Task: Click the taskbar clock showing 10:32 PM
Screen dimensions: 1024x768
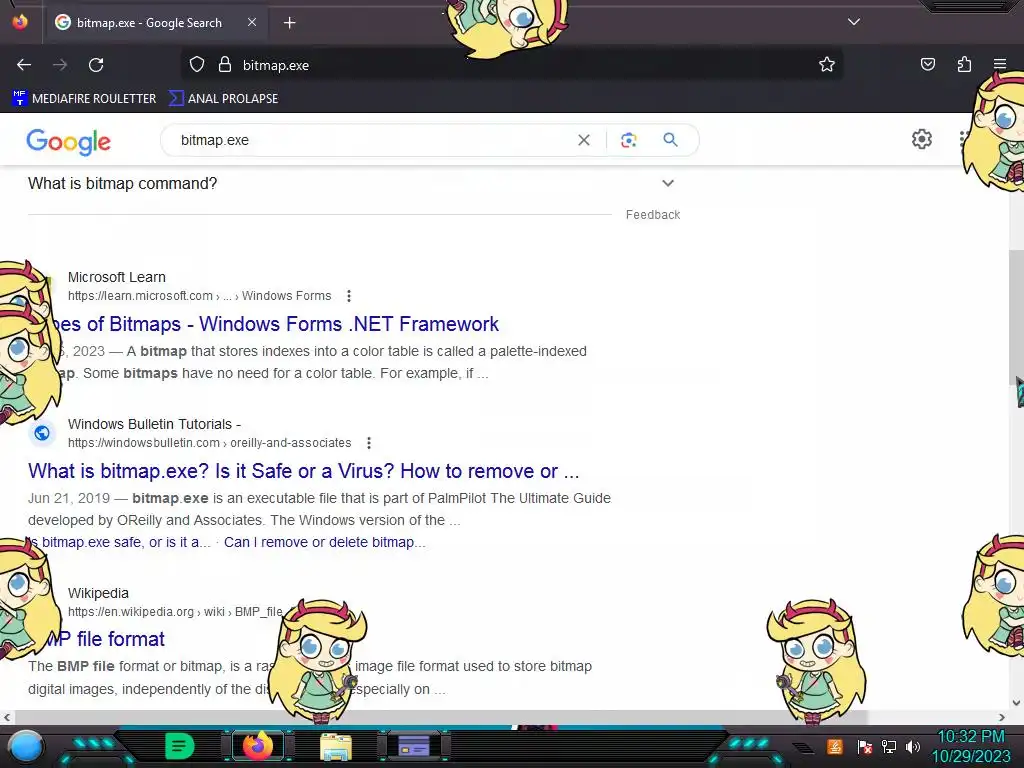Action: (970, 746)
